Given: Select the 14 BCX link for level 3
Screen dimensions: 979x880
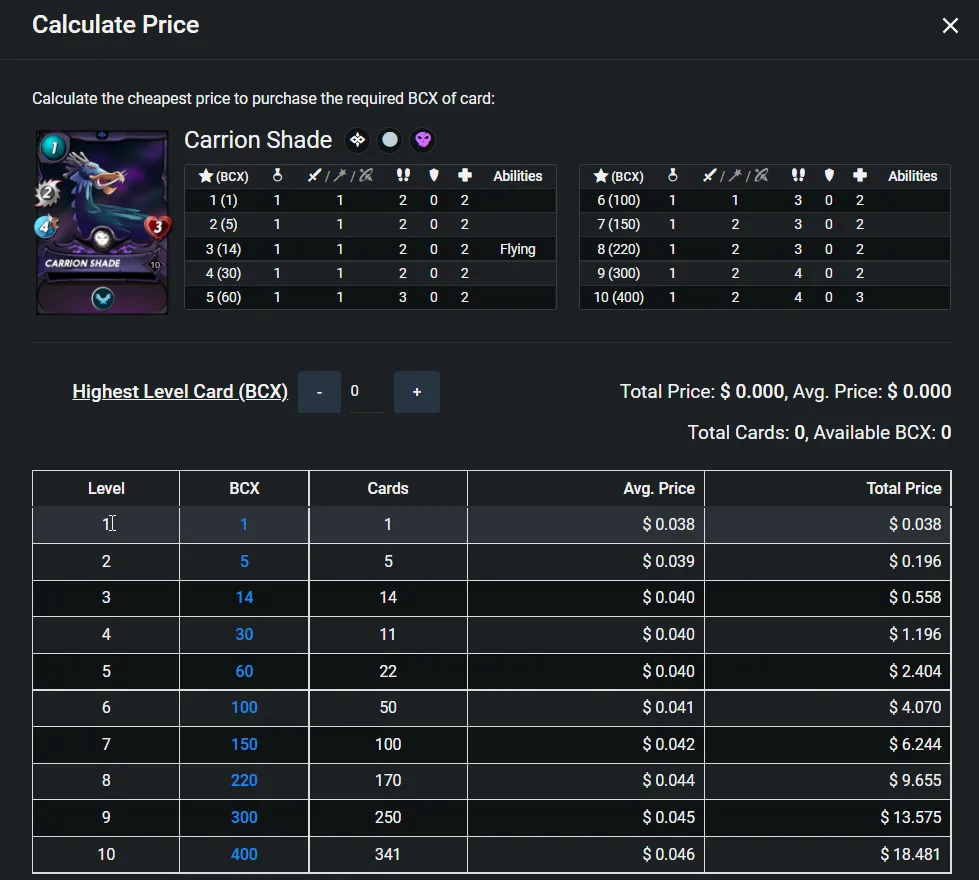Looking at the screenshot, I should pyautogui.click(x=244, y=597).
